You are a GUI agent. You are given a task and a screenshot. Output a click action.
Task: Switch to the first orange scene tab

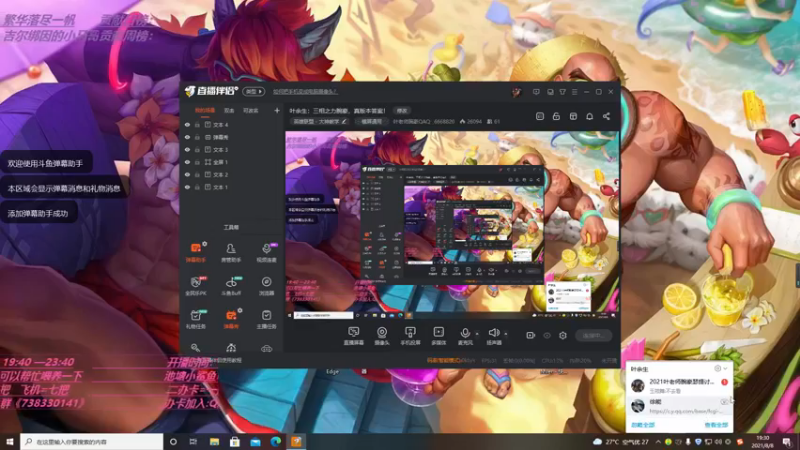[x=205, y=111]
